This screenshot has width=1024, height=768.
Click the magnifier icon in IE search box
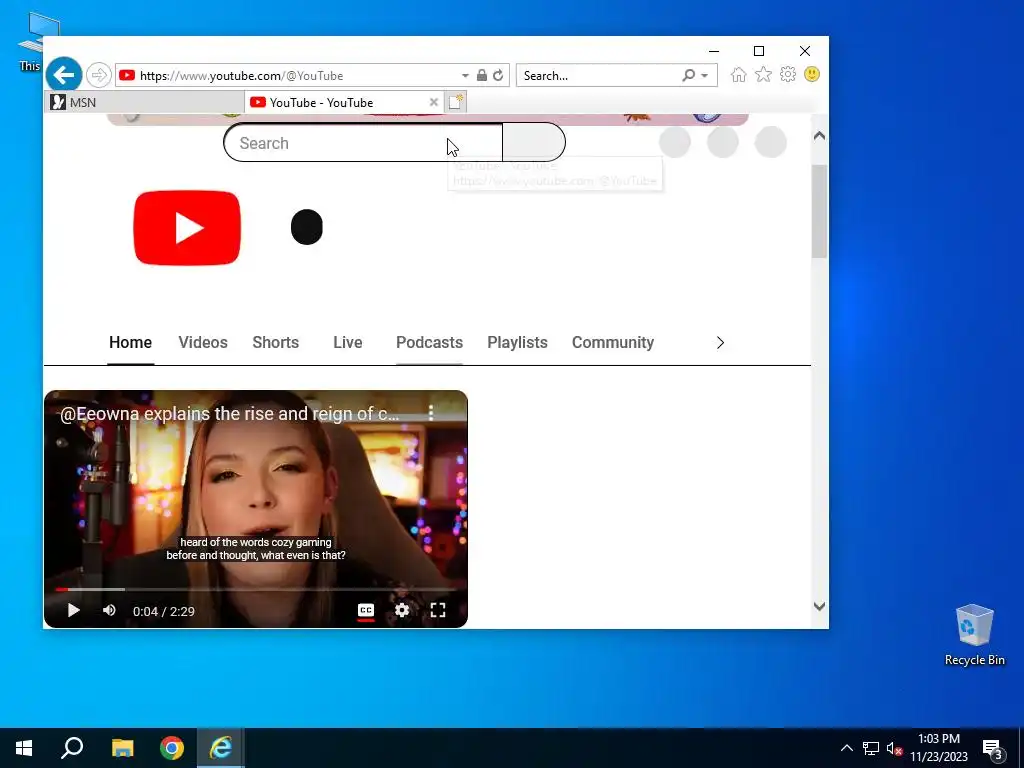(688, 75)
